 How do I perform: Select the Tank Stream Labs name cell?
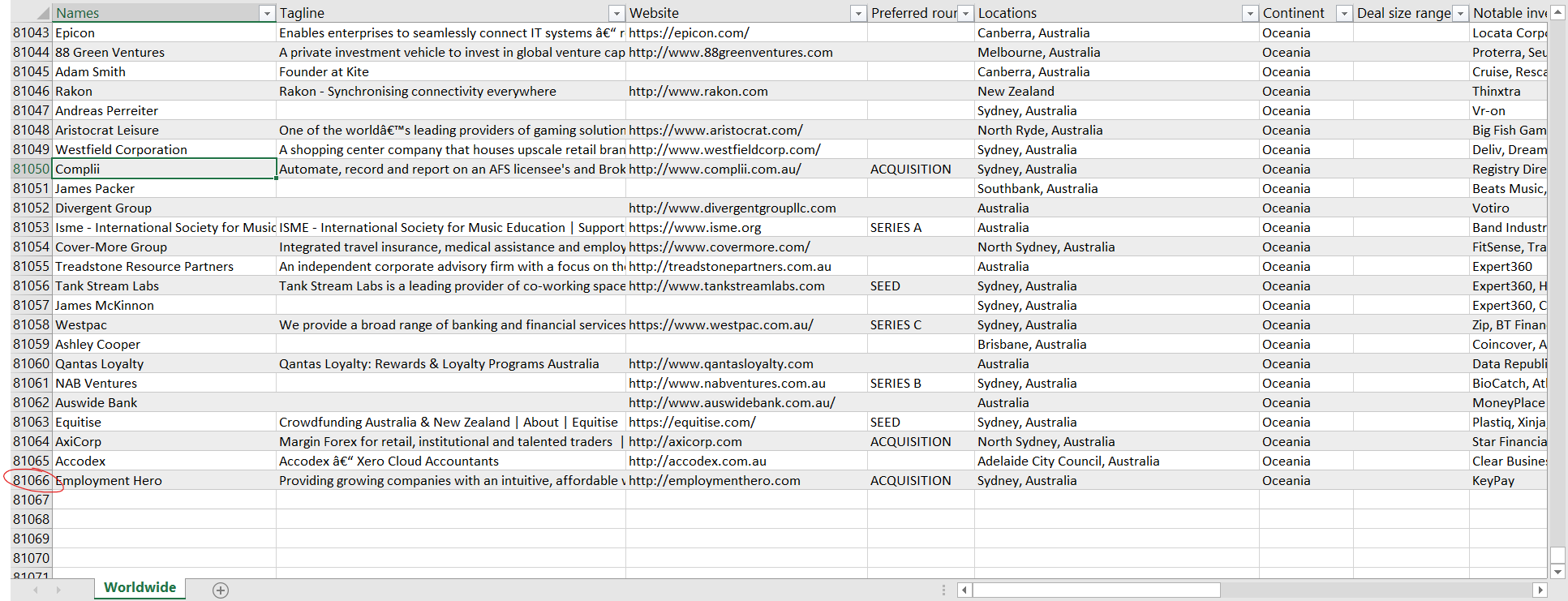point(165,285)
